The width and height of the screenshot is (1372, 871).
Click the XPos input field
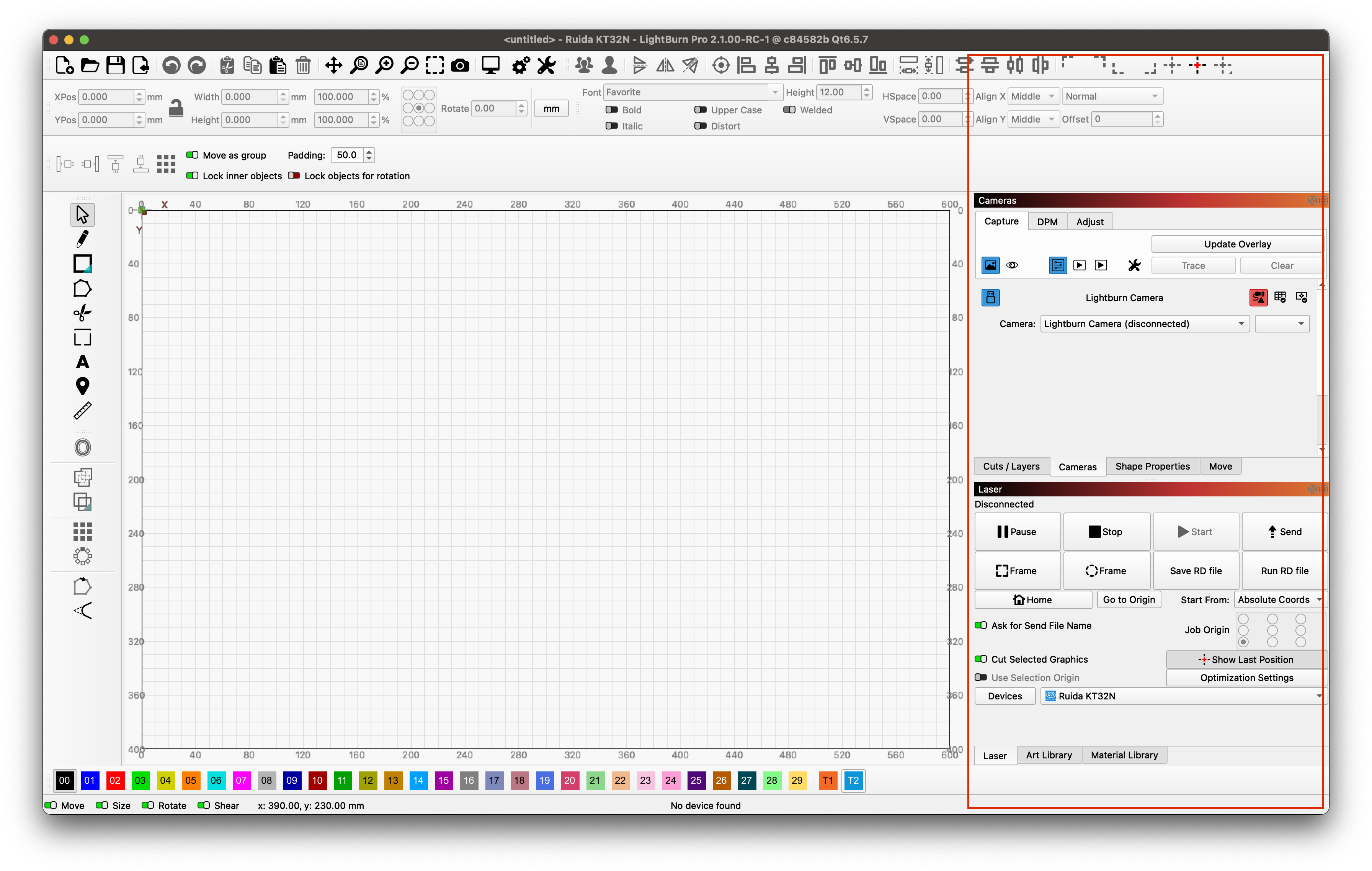[106, 97]
